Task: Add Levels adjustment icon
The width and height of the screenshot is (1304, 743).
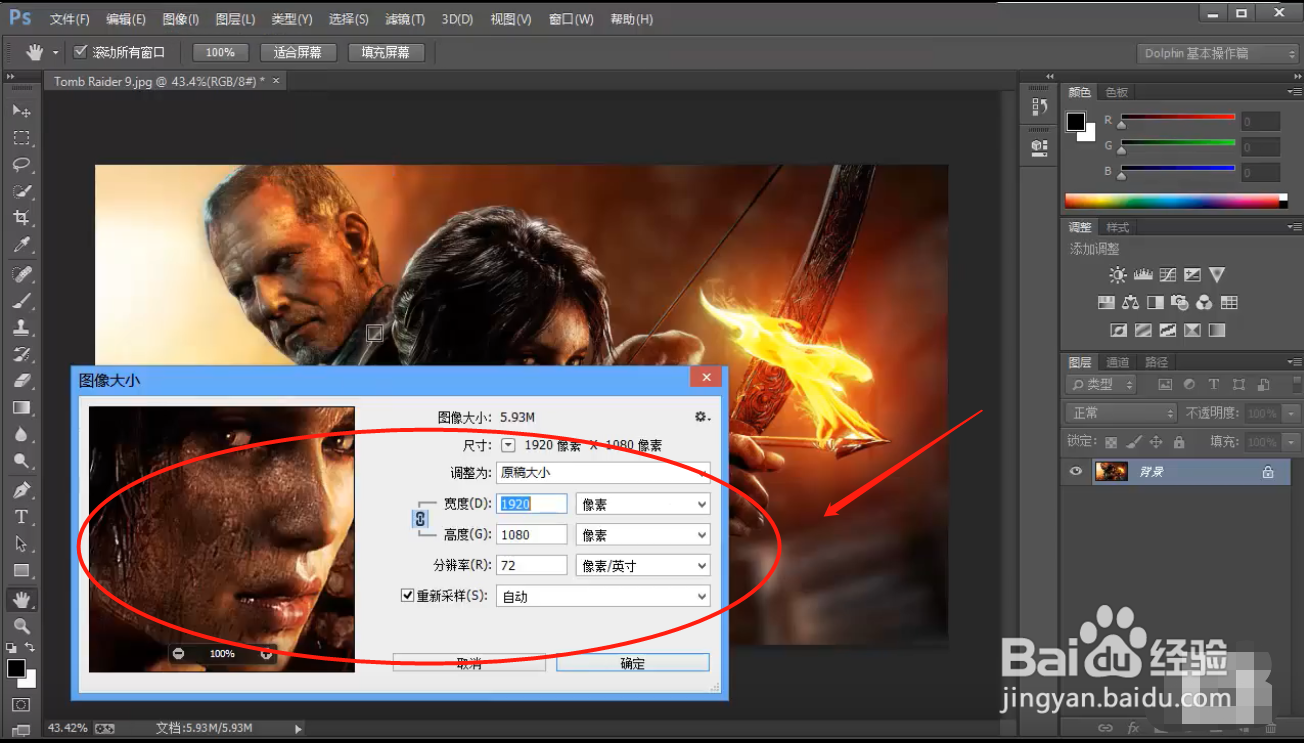Action: 1143,275
